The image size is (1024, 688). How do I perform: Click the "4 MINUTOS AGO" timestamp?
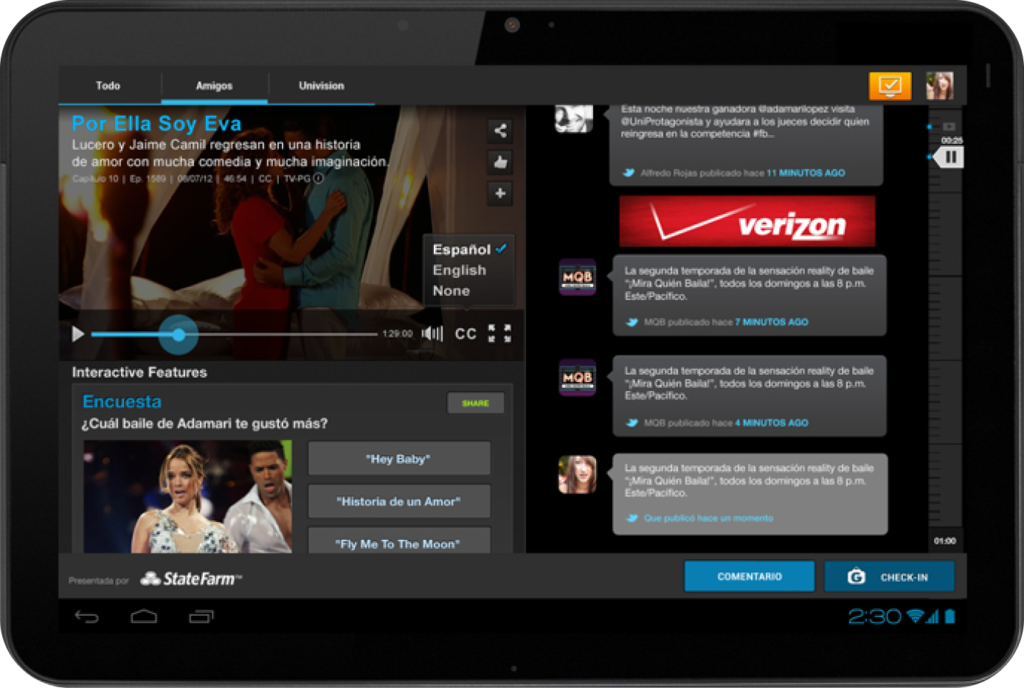pos(771,423)
